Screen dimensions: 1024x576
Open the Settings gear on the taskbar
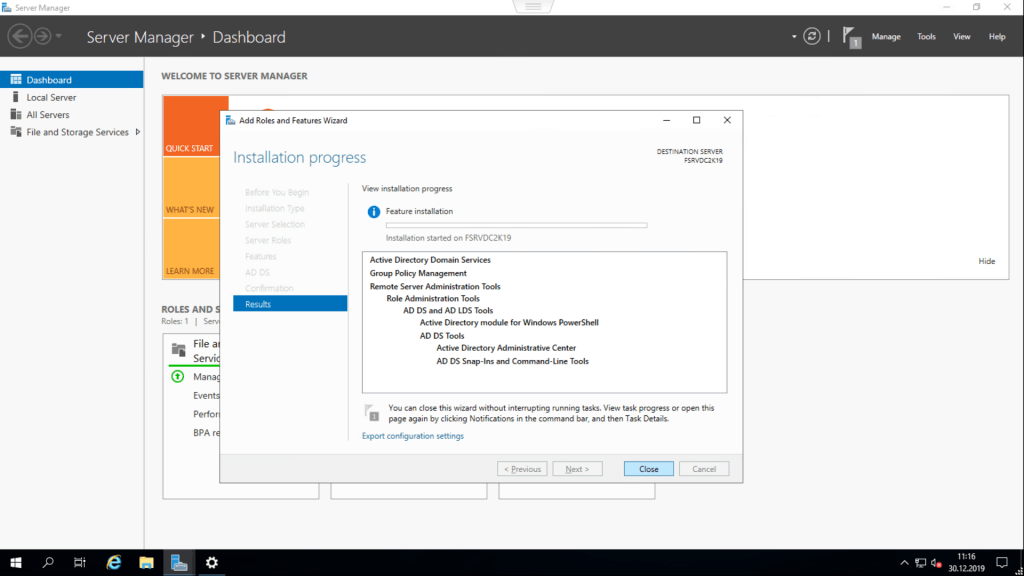211,562
